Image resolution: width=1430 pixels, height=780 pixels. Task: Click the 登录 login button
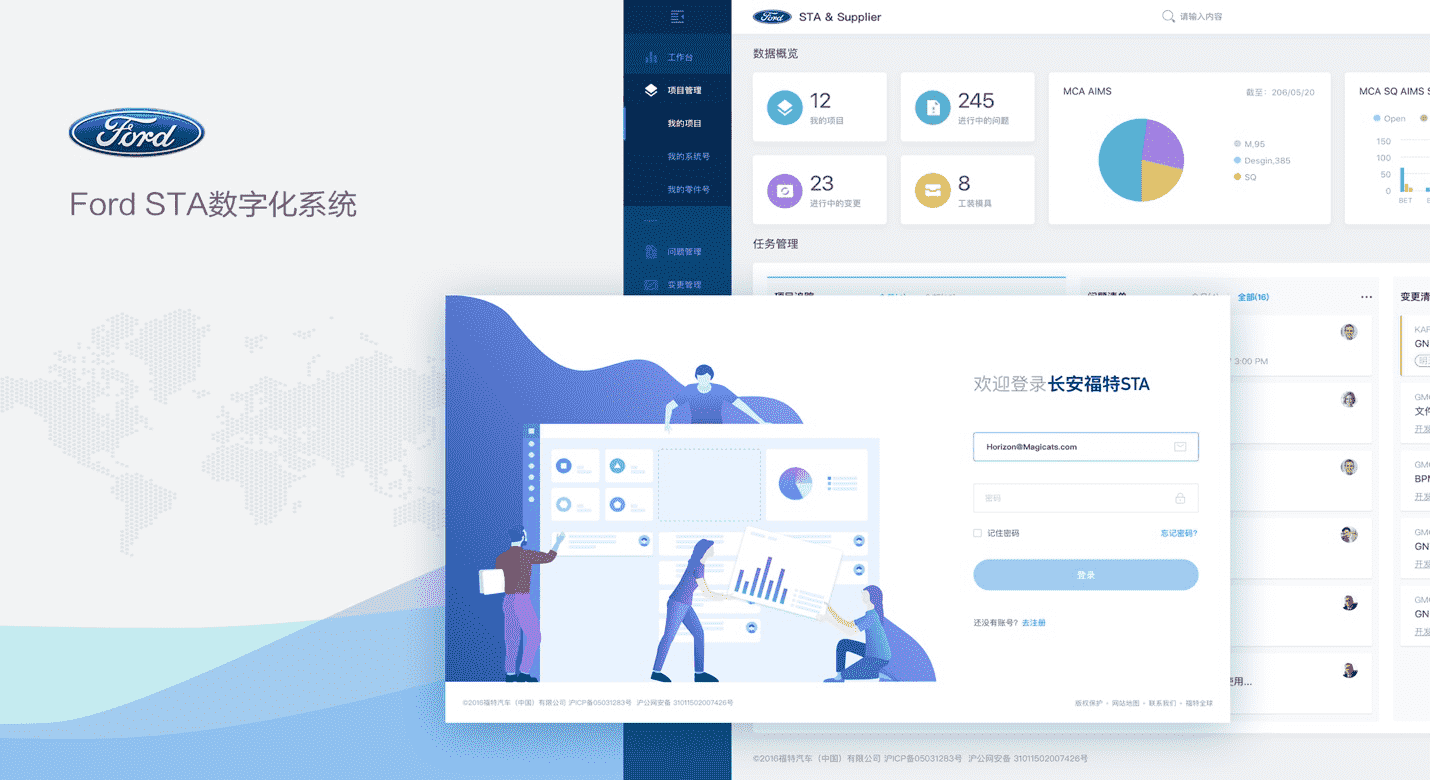pos(1085,575)
